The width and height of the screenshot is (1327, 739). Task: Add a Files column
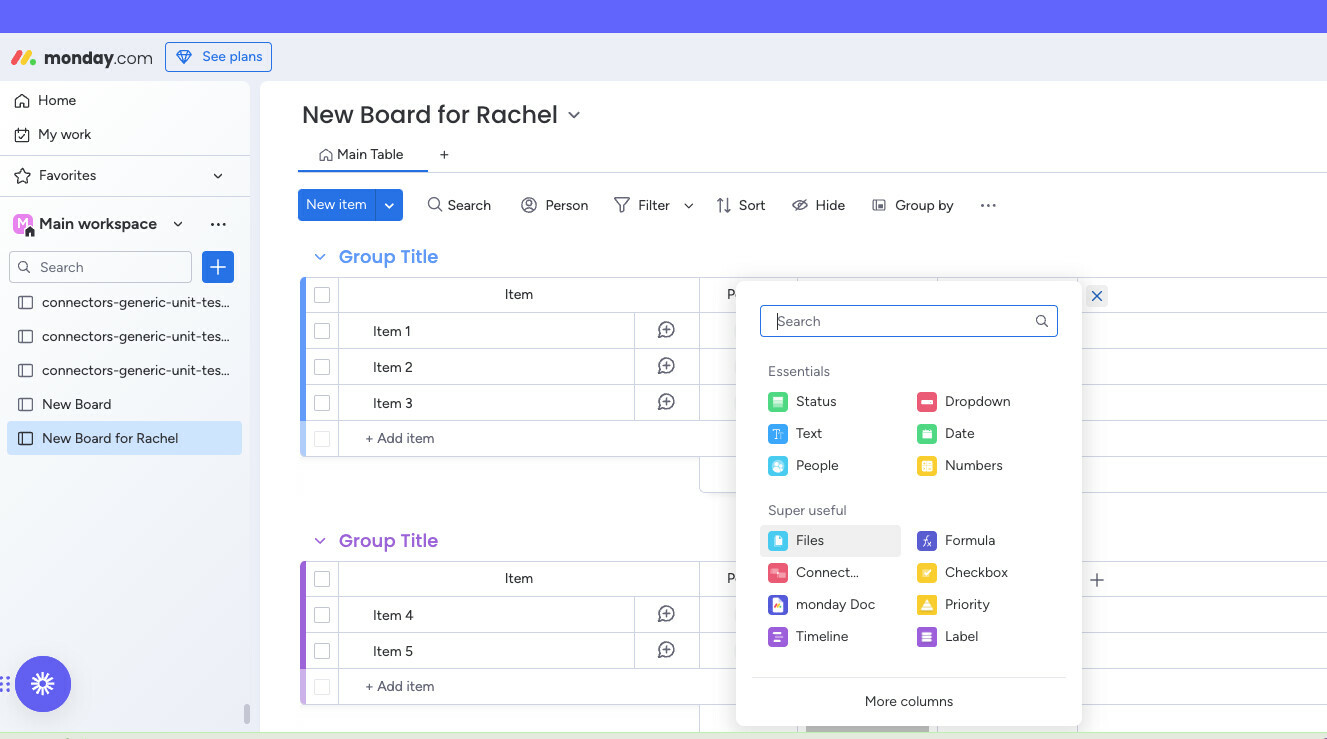click(830, 540)
